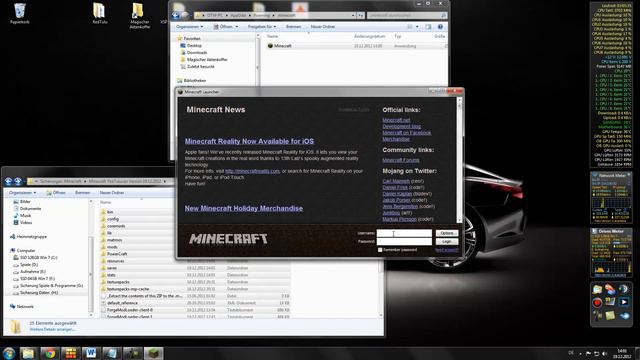Screen dimensions: 640x360
Task: Click the refresh button next to the upper address bar
Action: [x=361, y=15]
